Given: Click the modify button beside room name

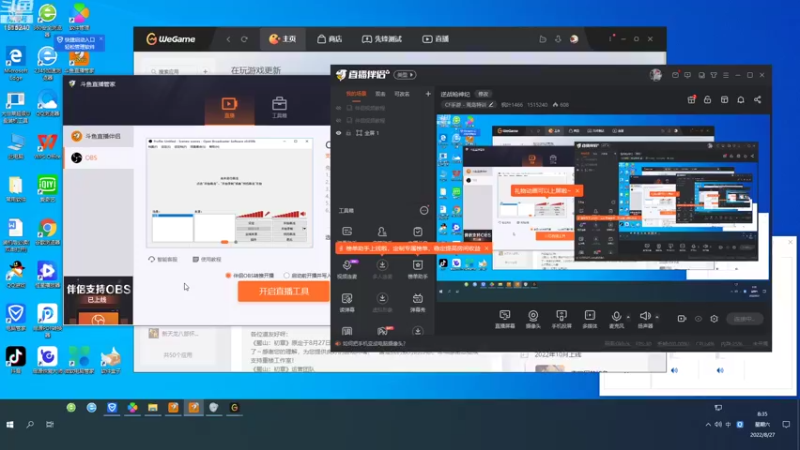Looking at the screenshot, I should tap(483, 94).
